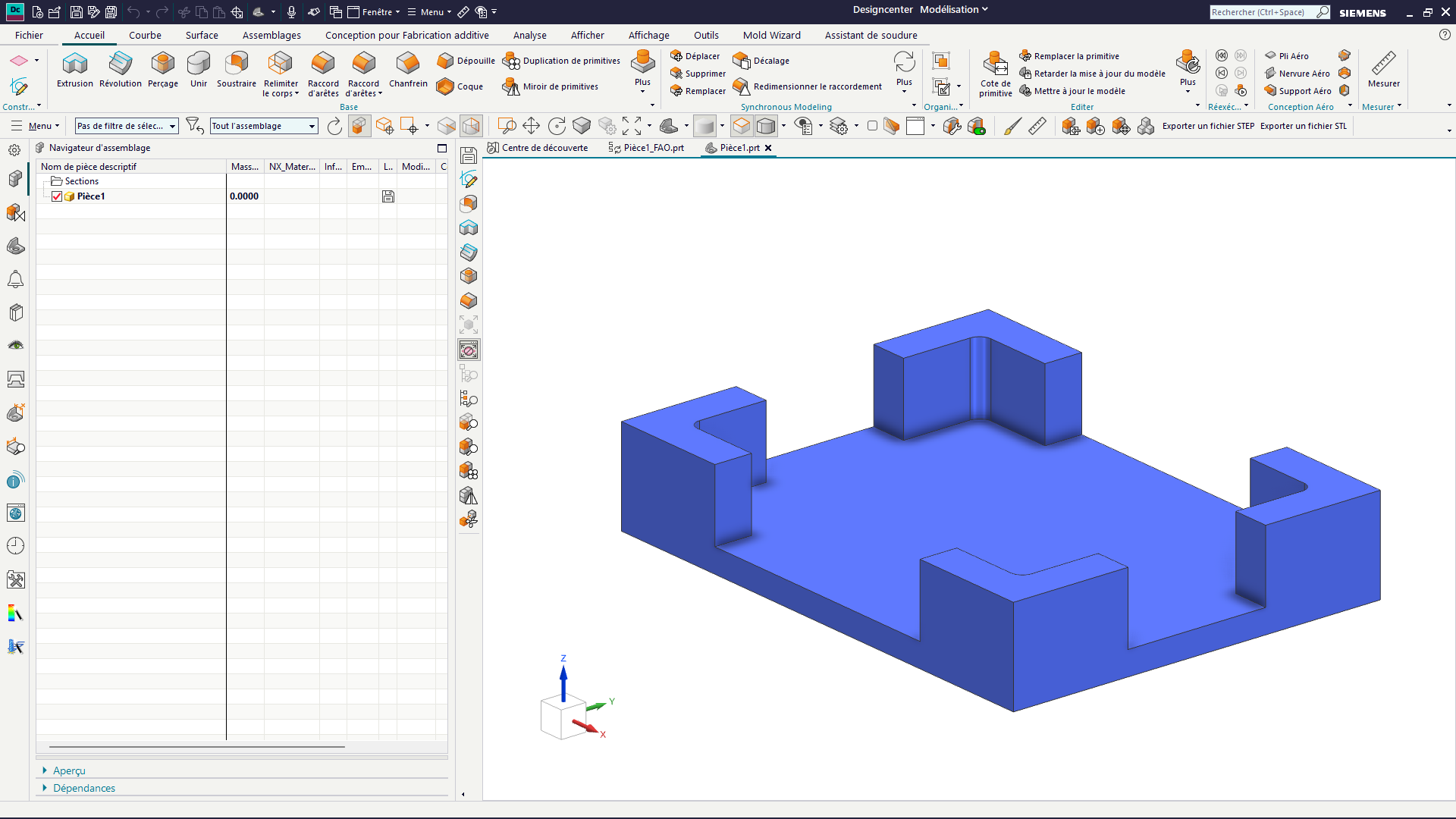Click the Nervure Aéro tool

[1297, 74]
